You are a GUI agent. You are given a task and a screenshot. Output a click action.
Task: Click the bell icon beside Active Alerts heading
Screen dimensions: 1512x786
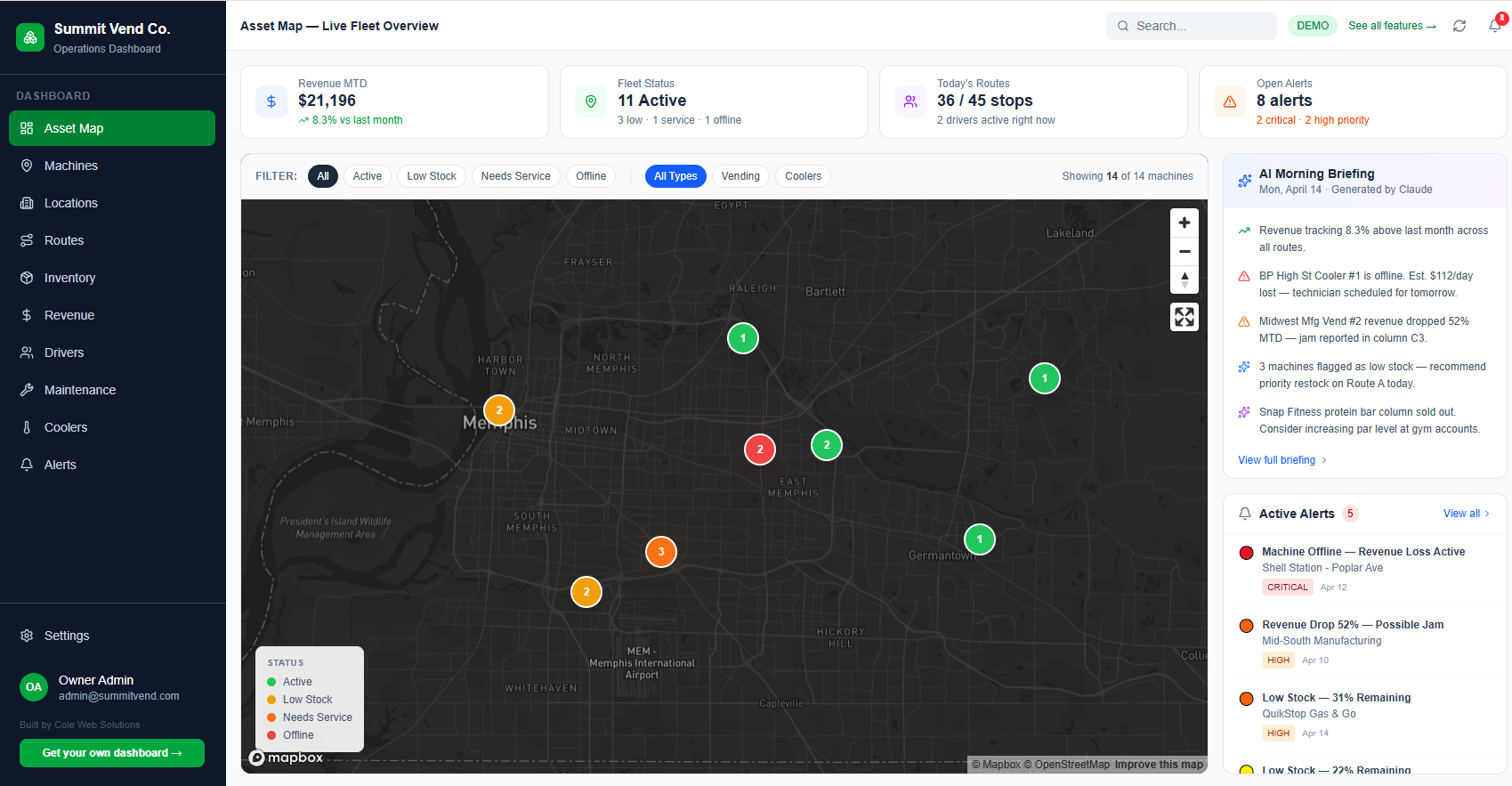tap(1245, 514)
